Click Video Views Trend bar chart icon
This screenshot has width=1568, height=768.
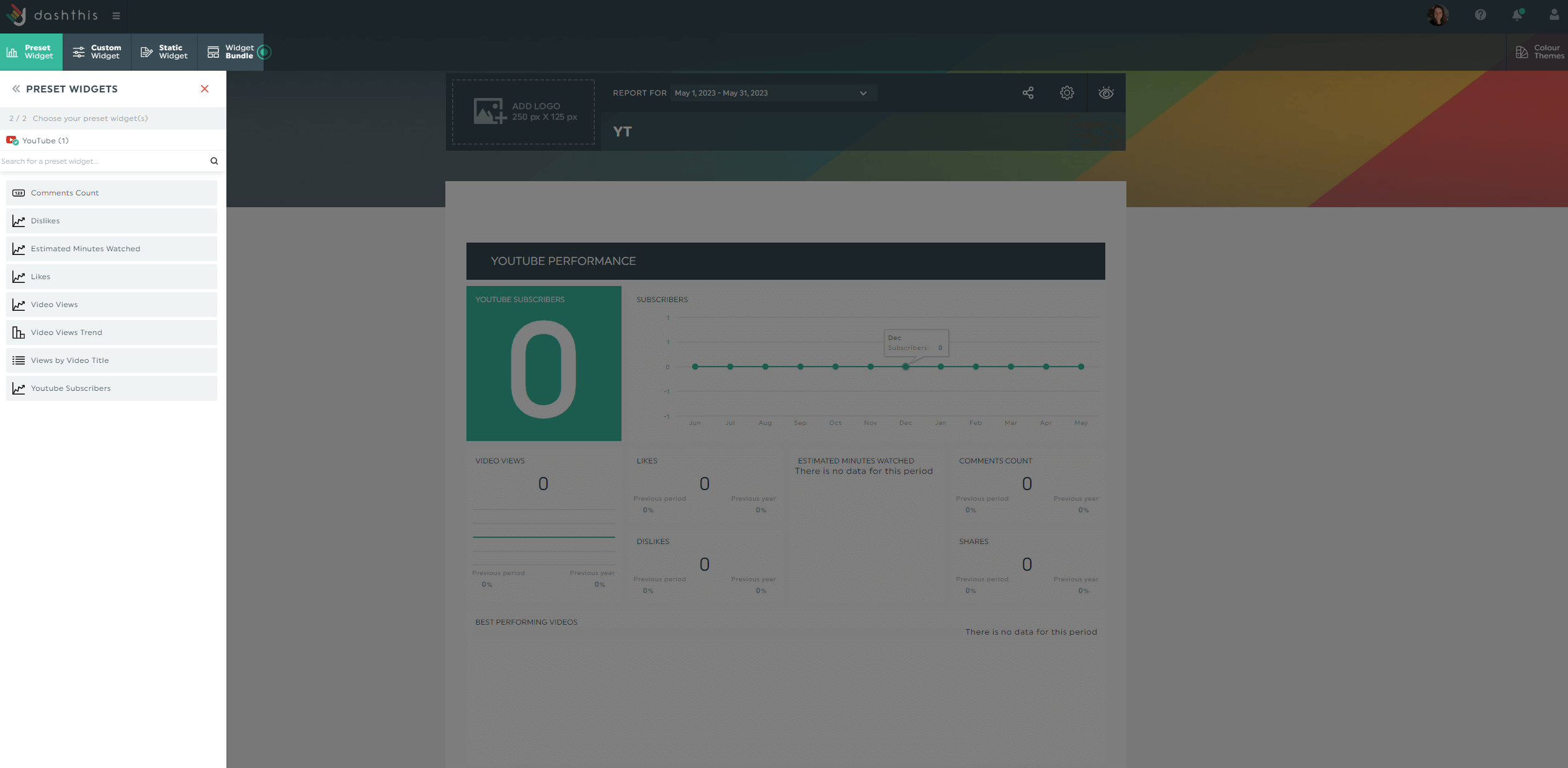(19, 333)
